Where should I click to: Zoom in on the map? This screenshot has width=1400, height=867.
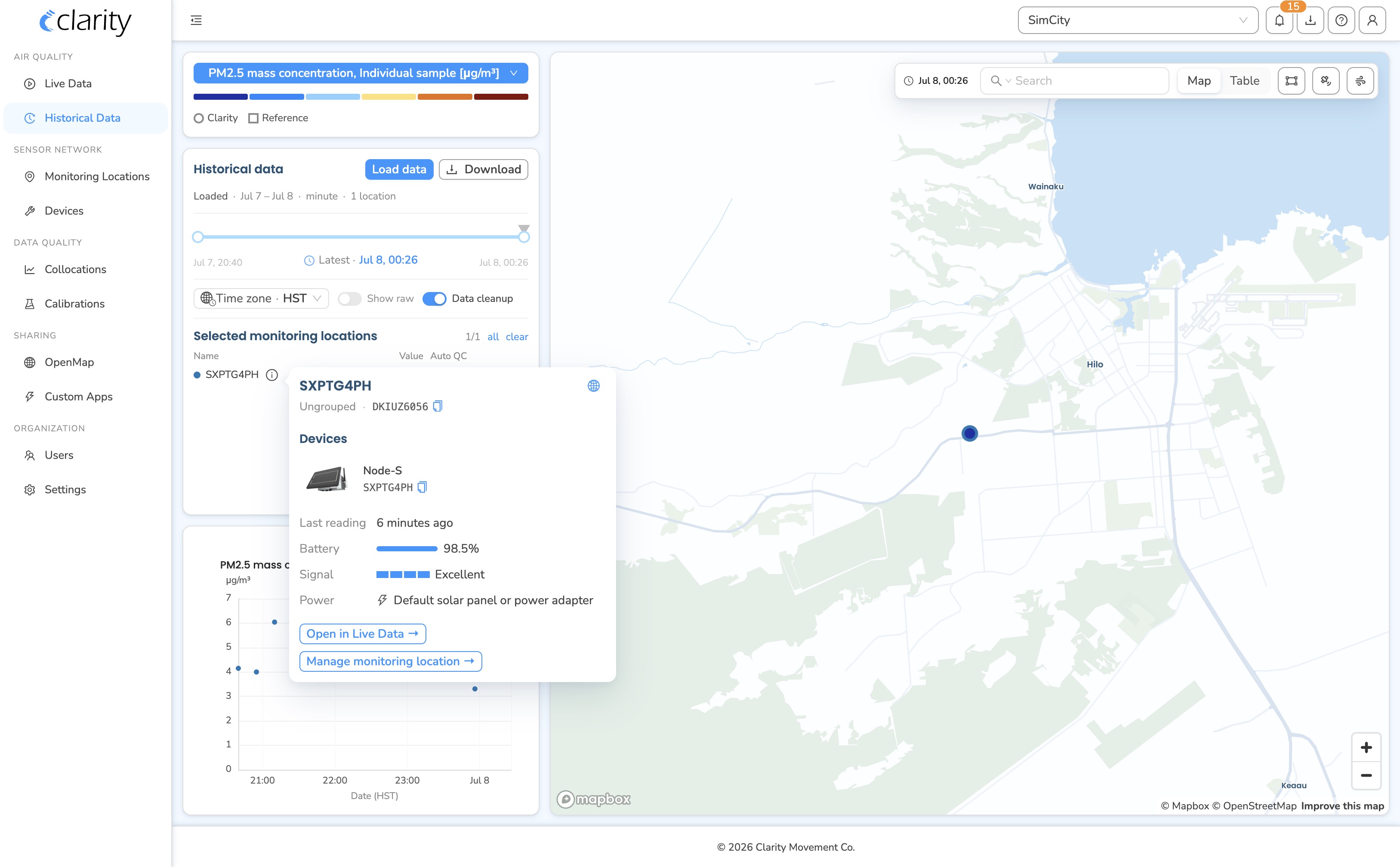click(1366, 748)
